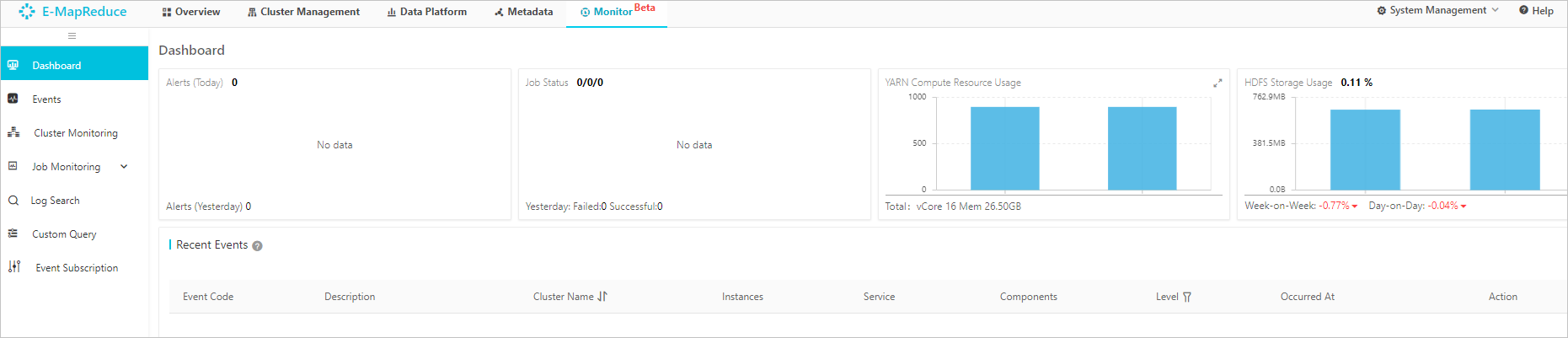Screen dimensions: 1568x338
Task: Navigate to Cluster Monitoring
Action: [74, 132]
